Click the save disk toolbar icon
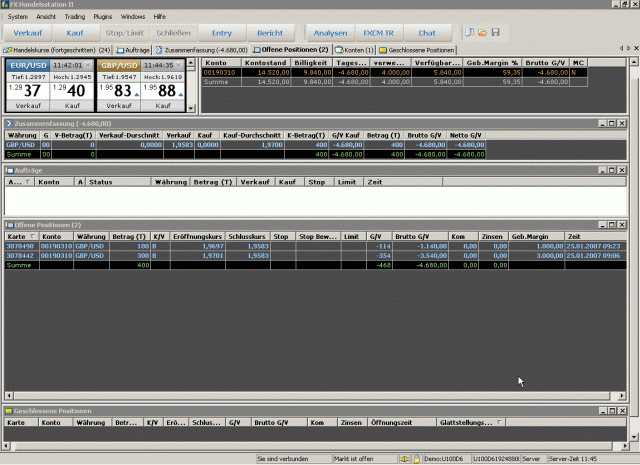The width and height of the screenshot is (640, 465). tap(494, 33)
